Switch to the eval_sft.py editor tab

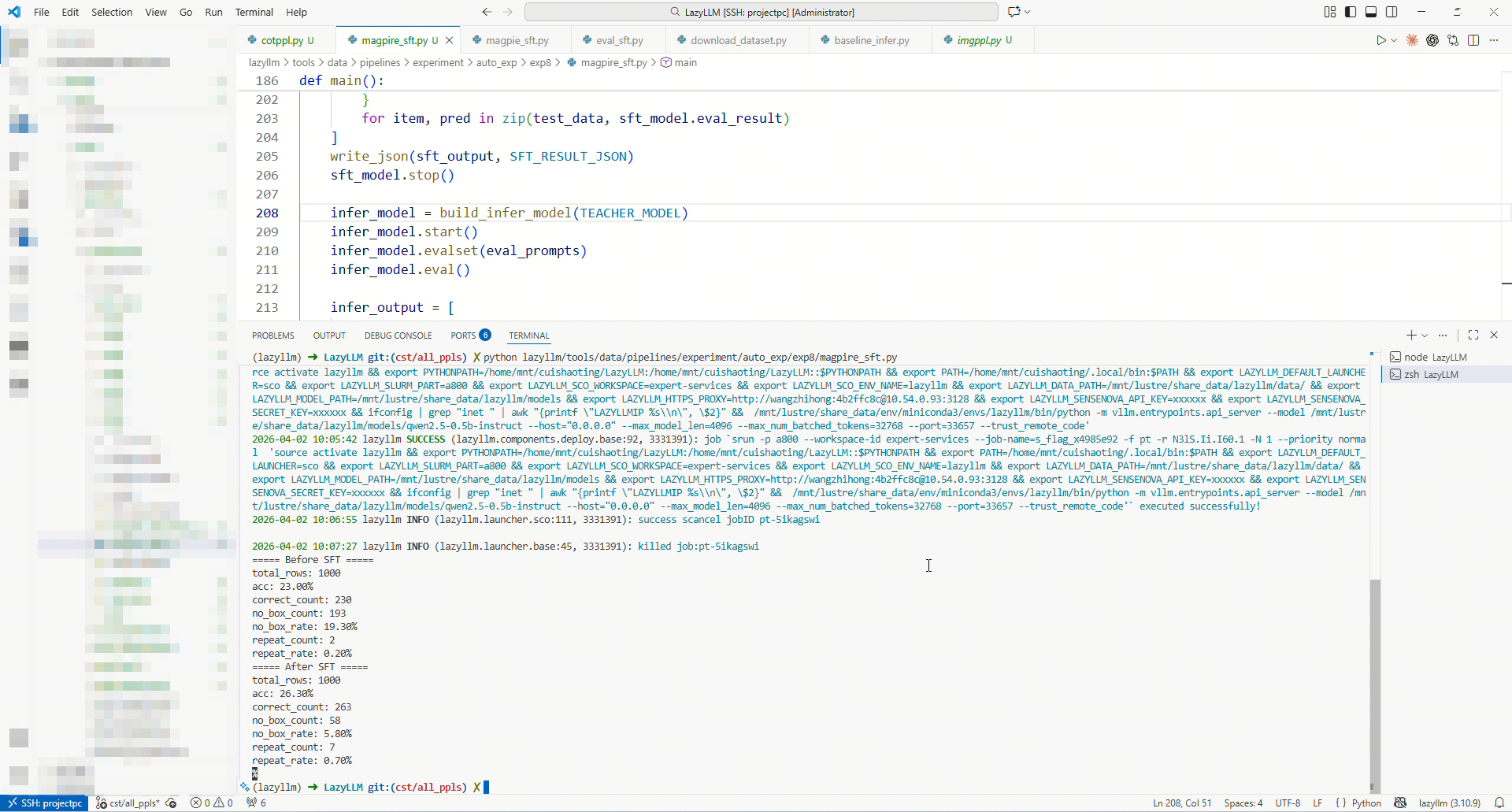click(x=619, y=40)
